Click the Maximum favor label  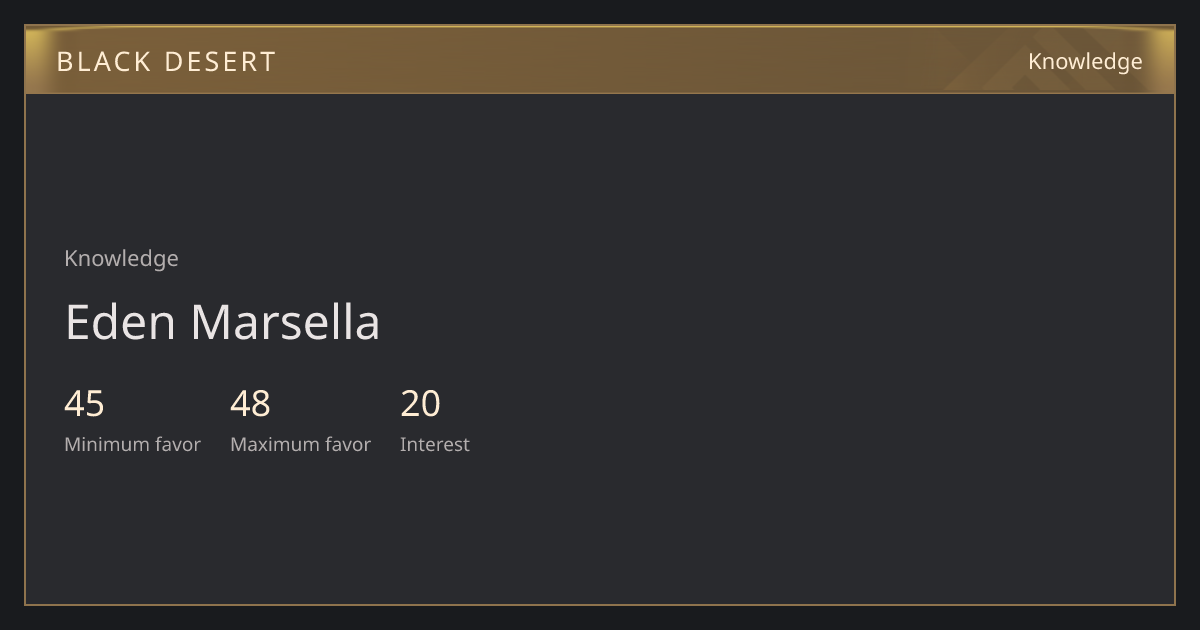(x=300, y=444)
